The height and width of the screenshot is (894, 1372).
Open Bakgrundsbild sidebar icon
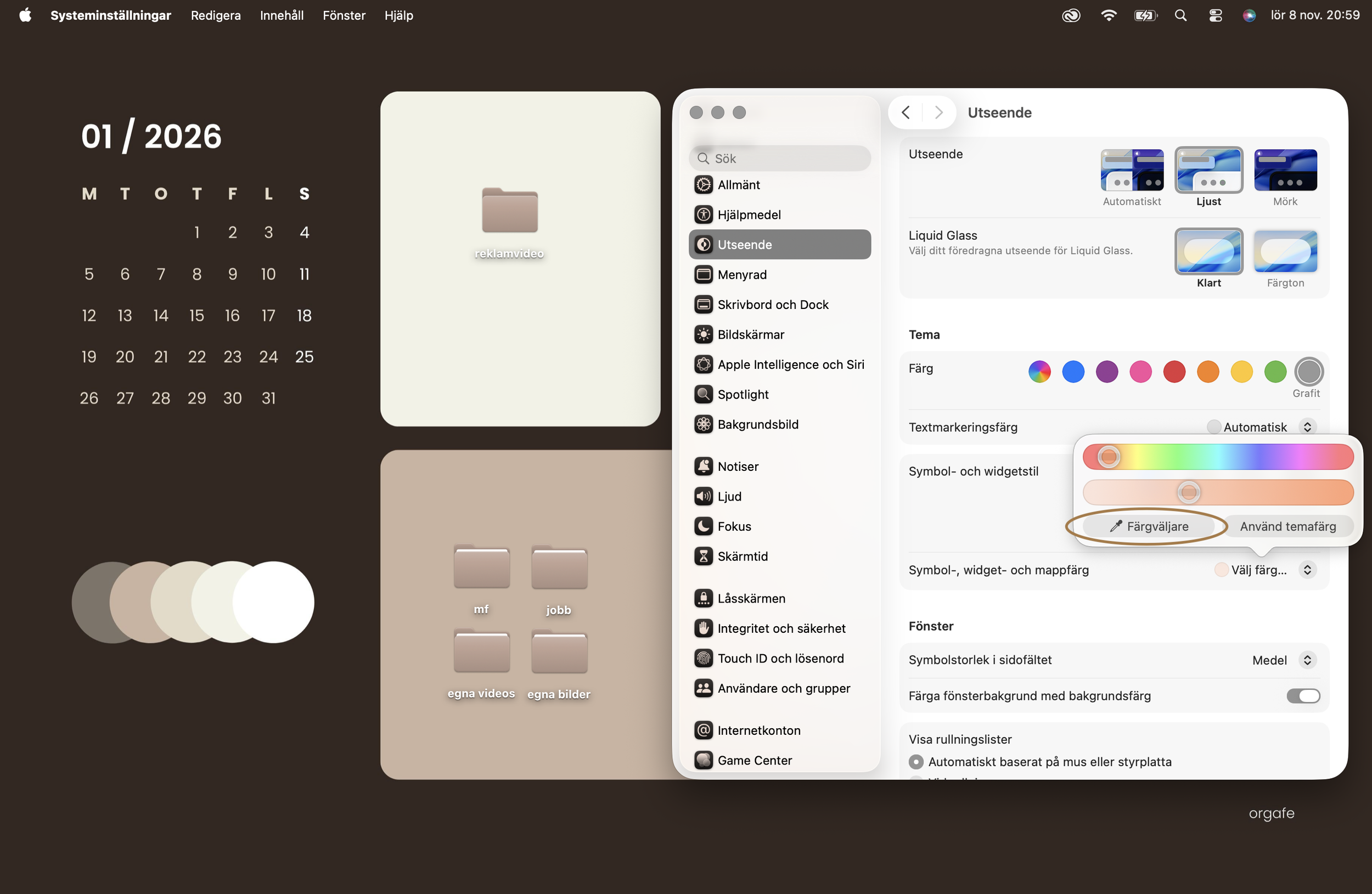click(704, 424)
